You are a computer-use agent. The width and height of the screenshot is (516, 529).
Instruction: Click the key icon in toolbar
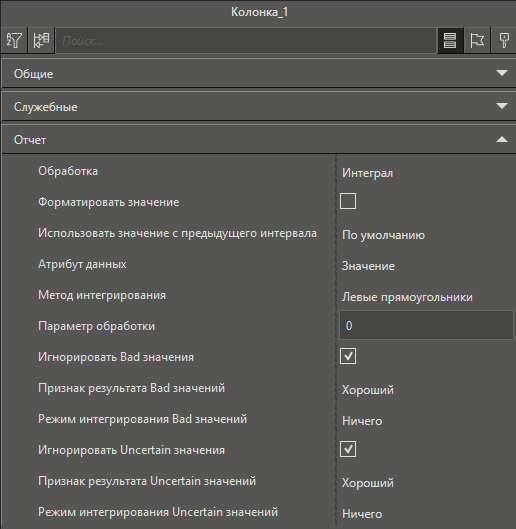coord(504,40)
